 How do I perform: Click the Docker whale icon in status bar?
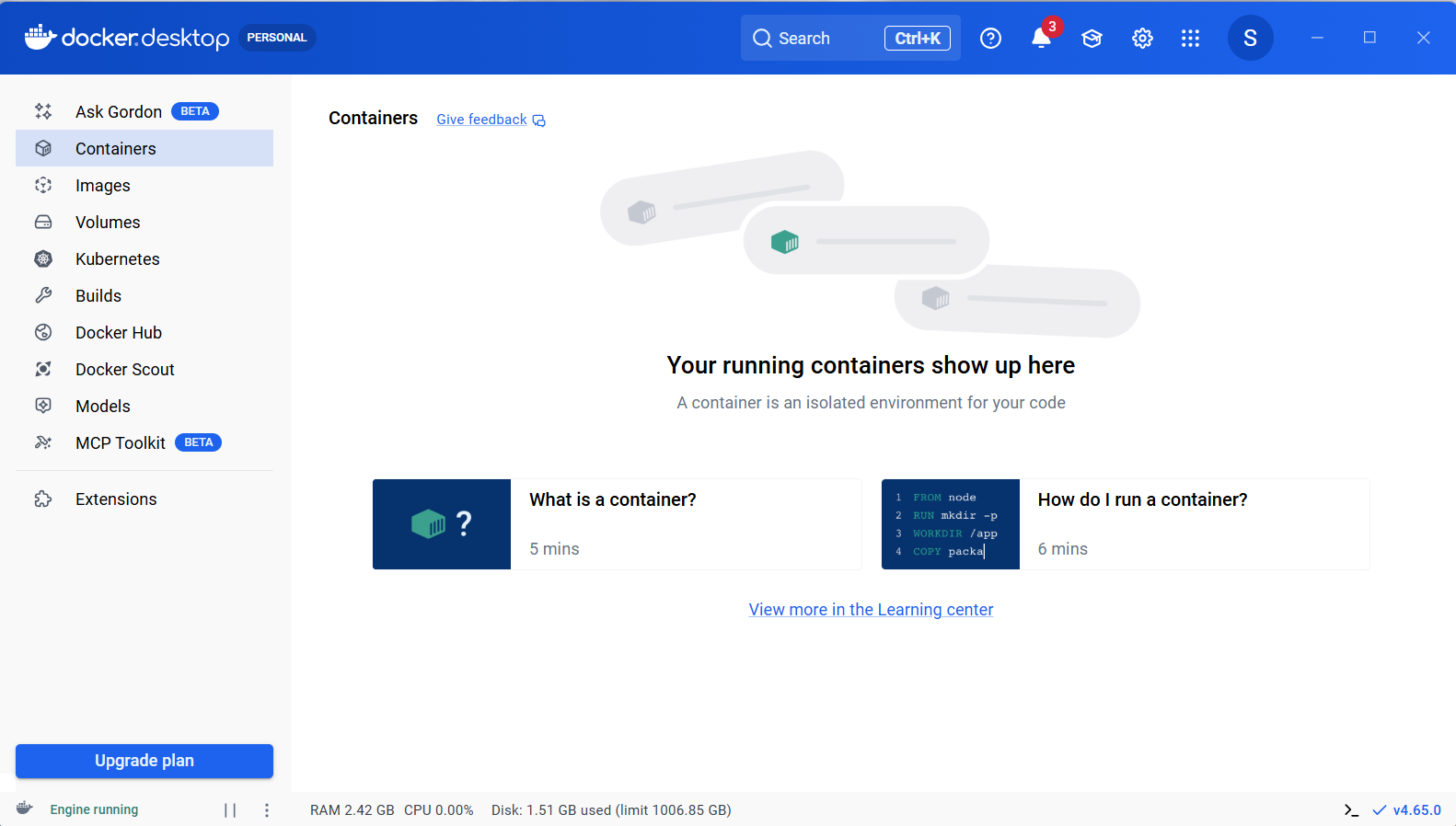click(25, 809)
